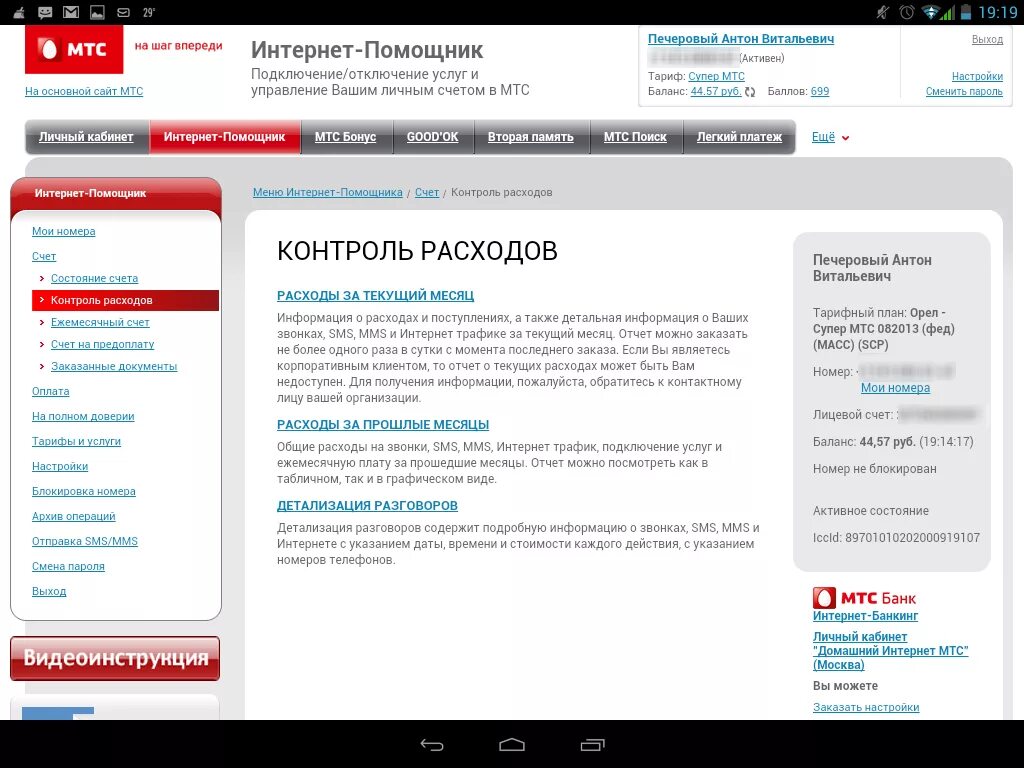Viewport: 1024px width, 768px height.
Task: Go to На основной сайт МТС
Action: click(84, 91)
